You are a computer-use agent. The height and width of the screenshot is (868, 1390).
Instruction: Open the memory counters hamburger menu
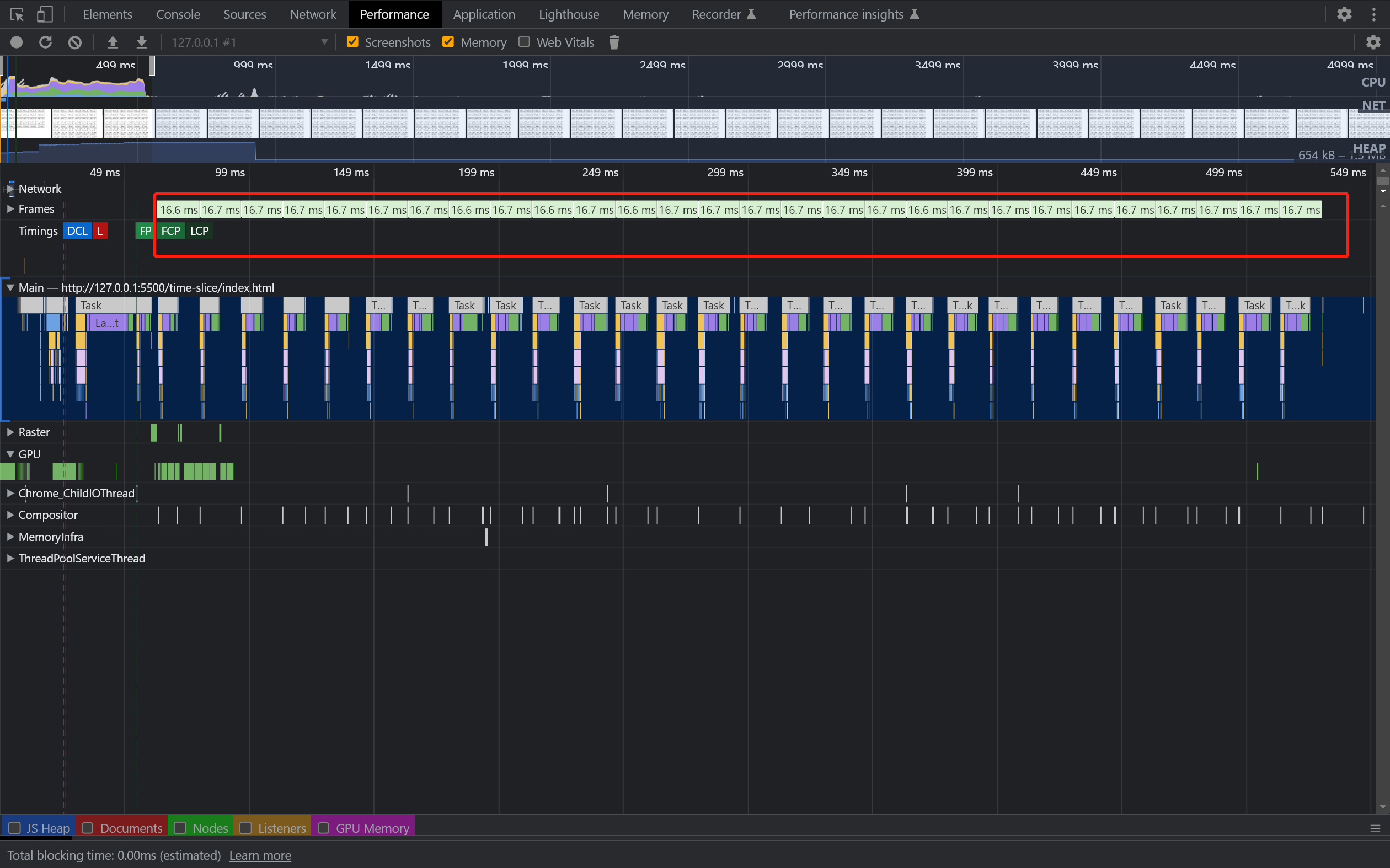(x=1375, y=828)
